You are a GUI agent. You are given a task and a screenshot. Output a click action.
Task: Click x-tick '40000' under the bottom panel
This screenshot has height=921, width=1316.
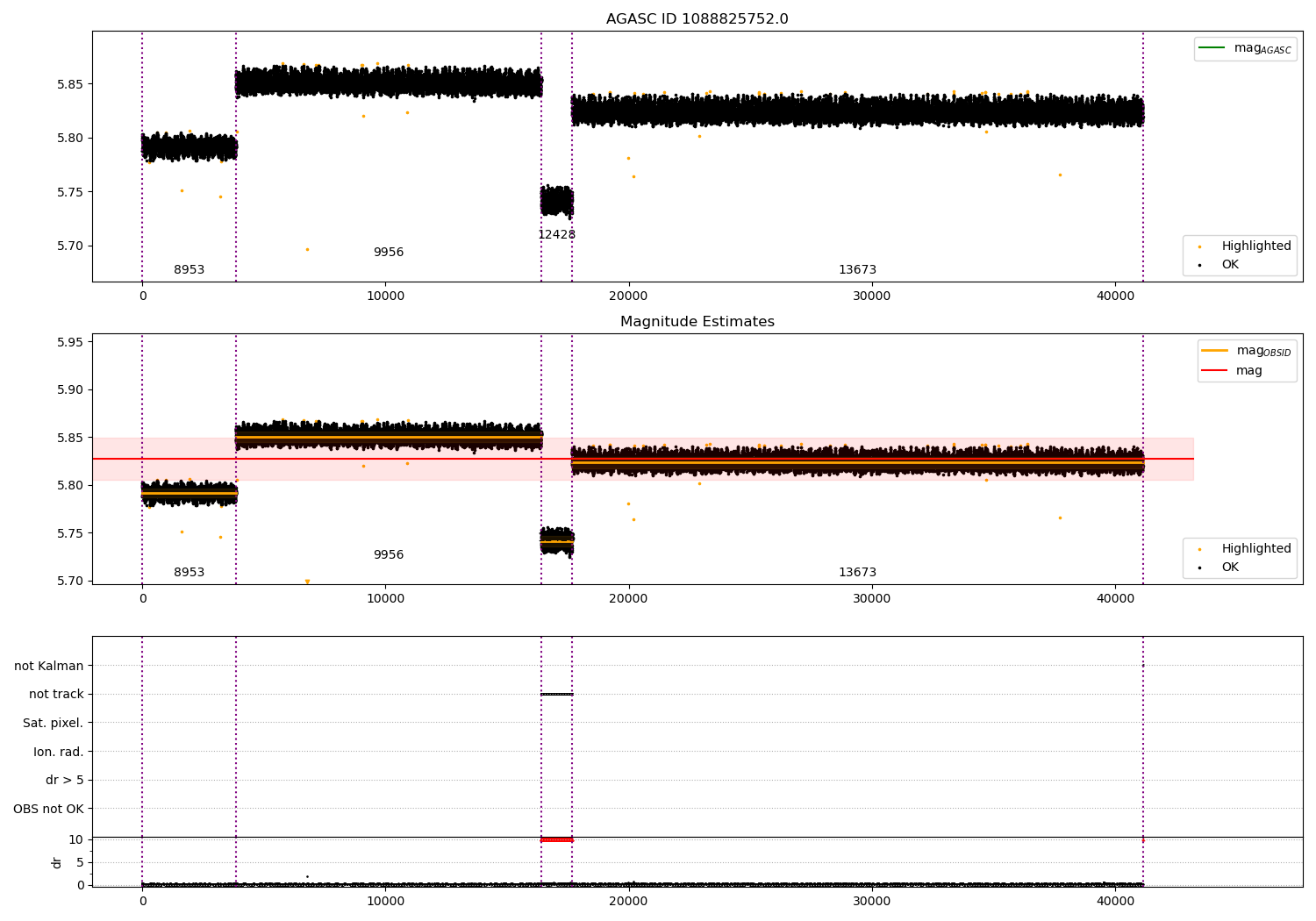tap(1114, 902)
